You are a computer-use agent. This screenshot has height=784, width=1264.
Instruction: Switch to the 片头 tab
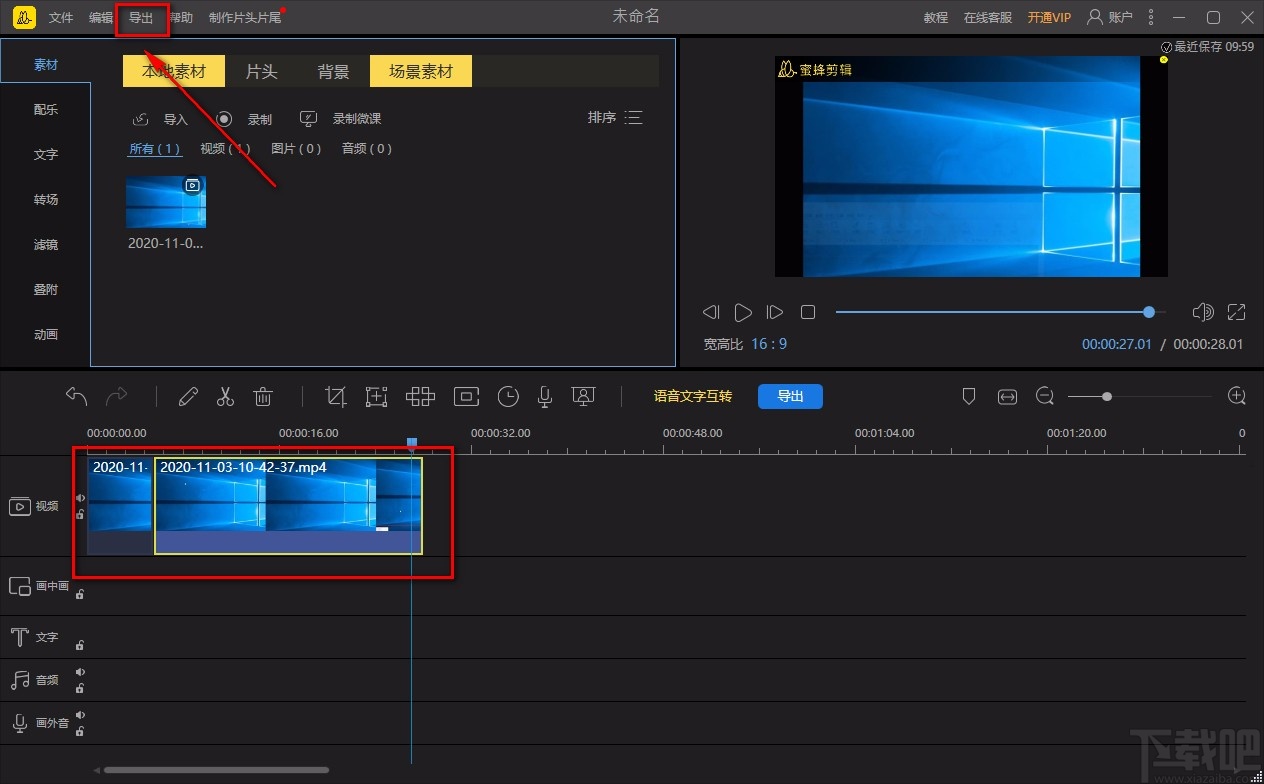pyautogui.click(x=261, y=72)
